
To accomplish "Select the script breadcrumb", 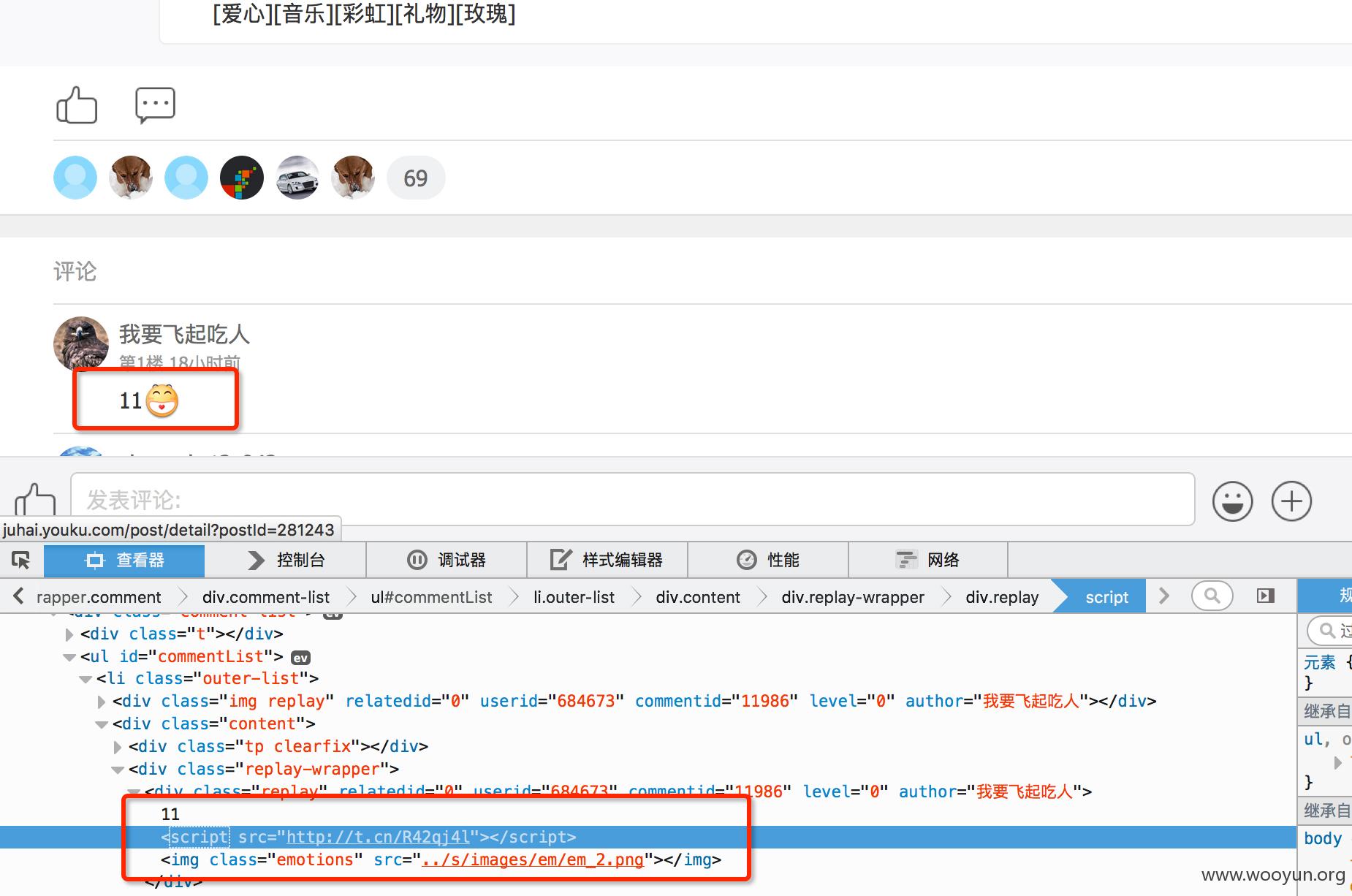I will coord(1106,597).
